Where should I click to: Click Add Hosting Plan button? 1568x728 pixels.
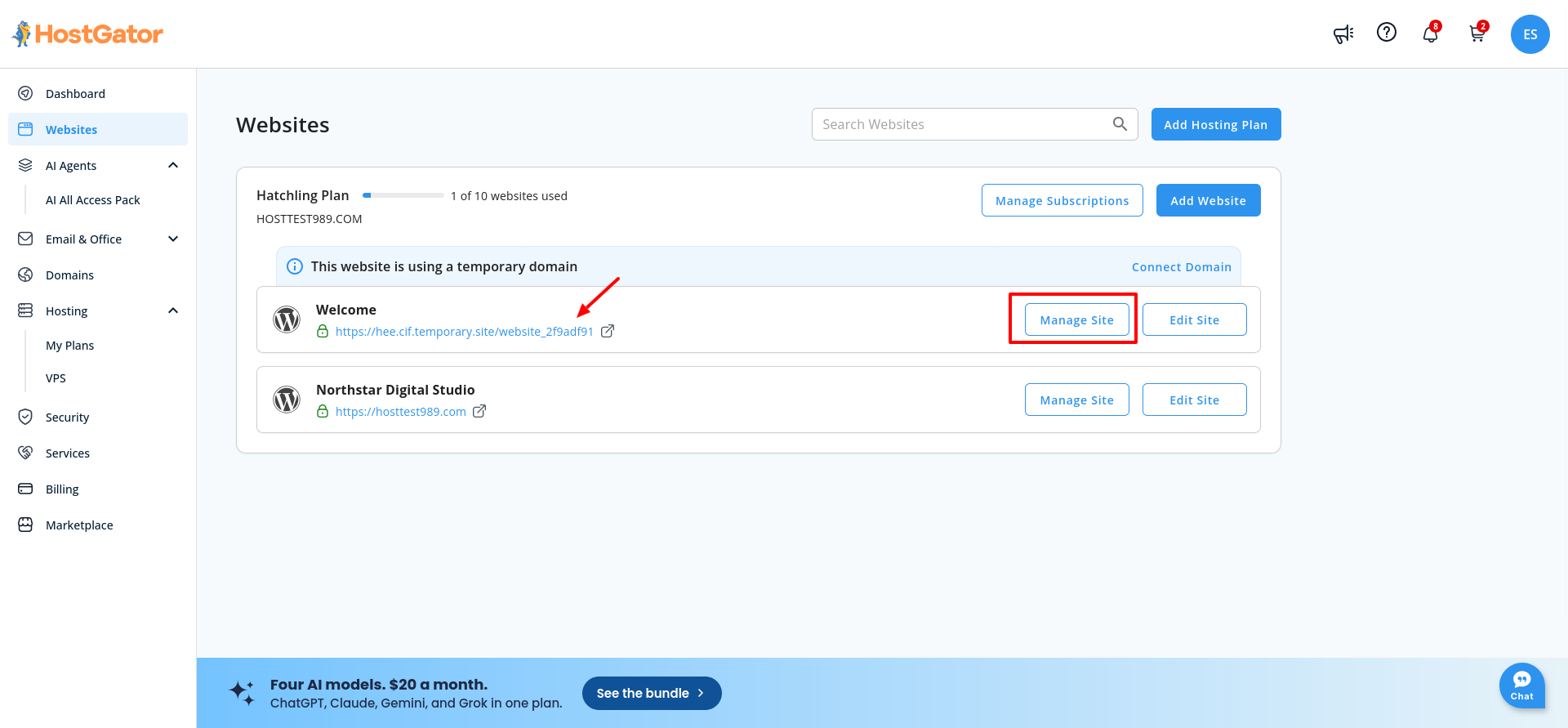pos(1216,124)
